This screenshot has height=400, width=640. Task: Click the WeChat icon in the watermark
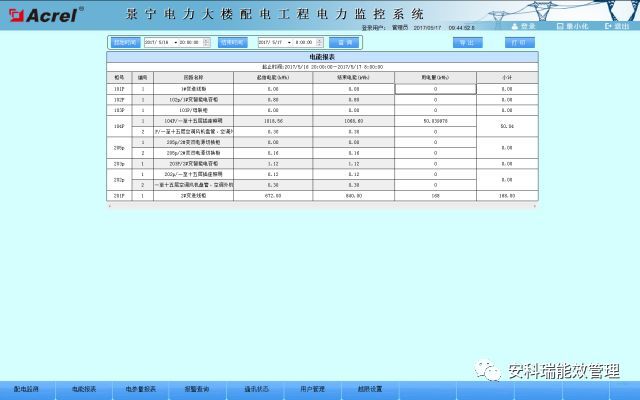(x=490, y=371)
